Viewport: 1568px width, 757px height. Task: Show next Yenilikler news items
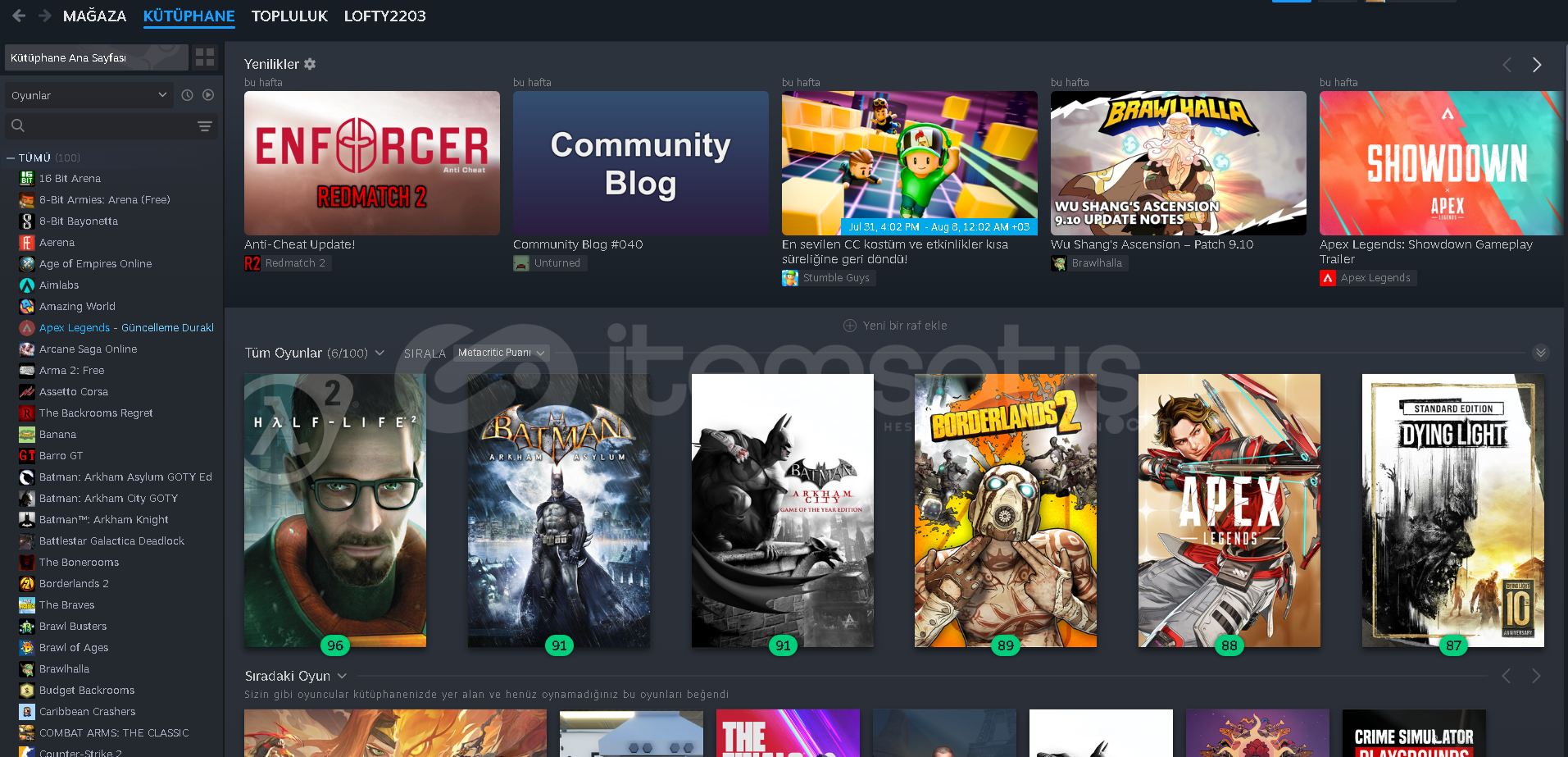[1537, 65]
